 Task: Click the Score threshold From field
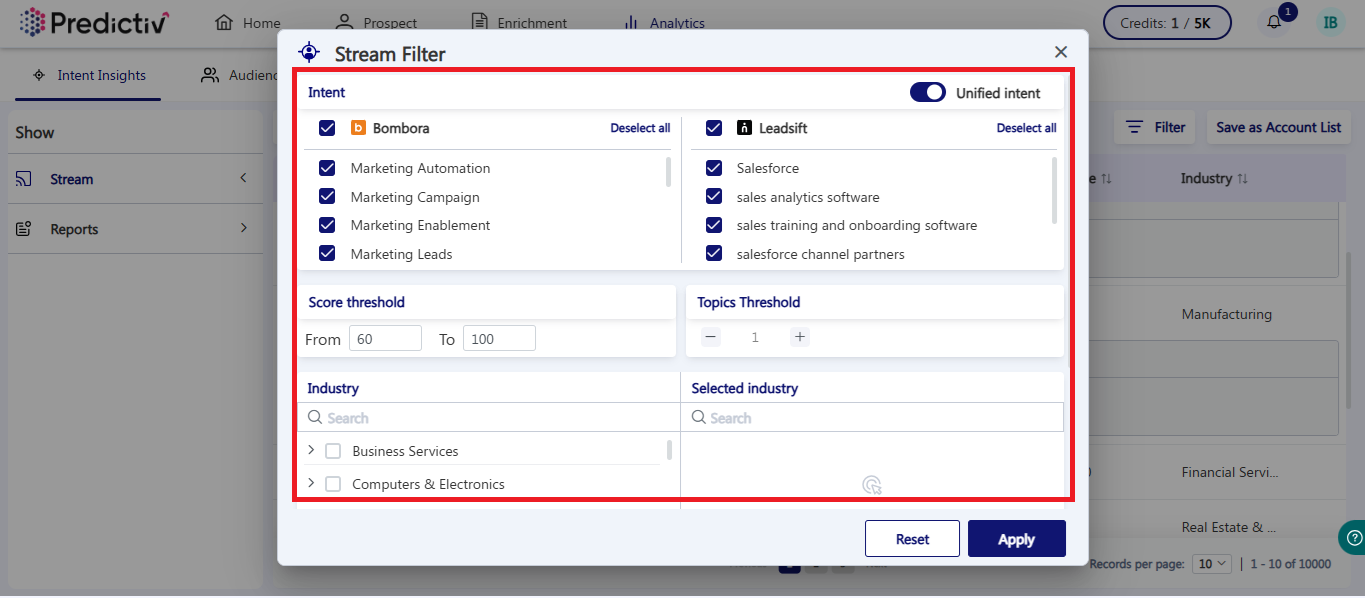pos(385,339)
